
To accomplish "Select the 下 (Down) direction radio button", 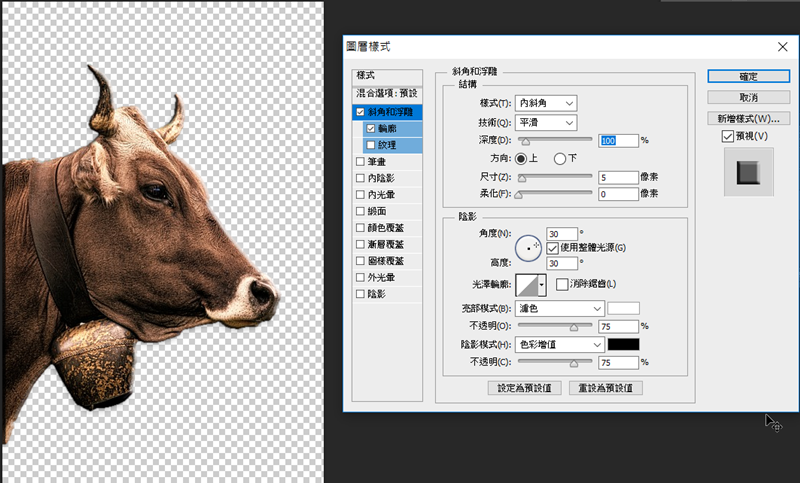I will click(560, 158).
